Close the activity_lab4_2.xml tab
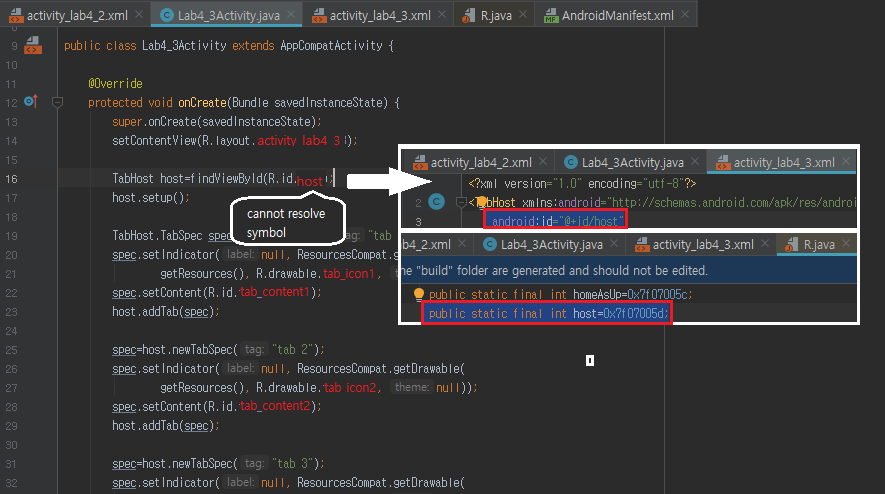Screen dimensions: 885x494 click(x=139, y=15)
